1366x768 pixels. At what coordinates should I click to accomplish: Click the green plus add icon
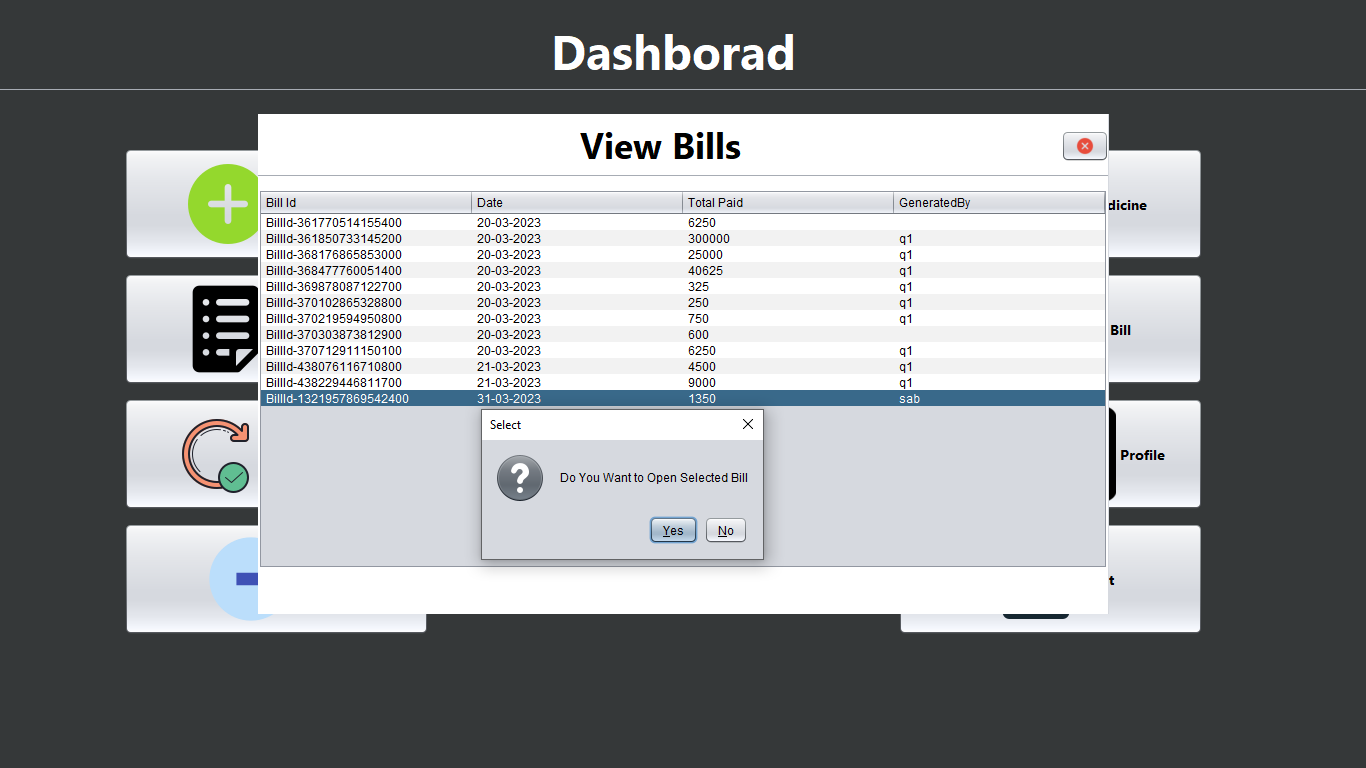224,204
